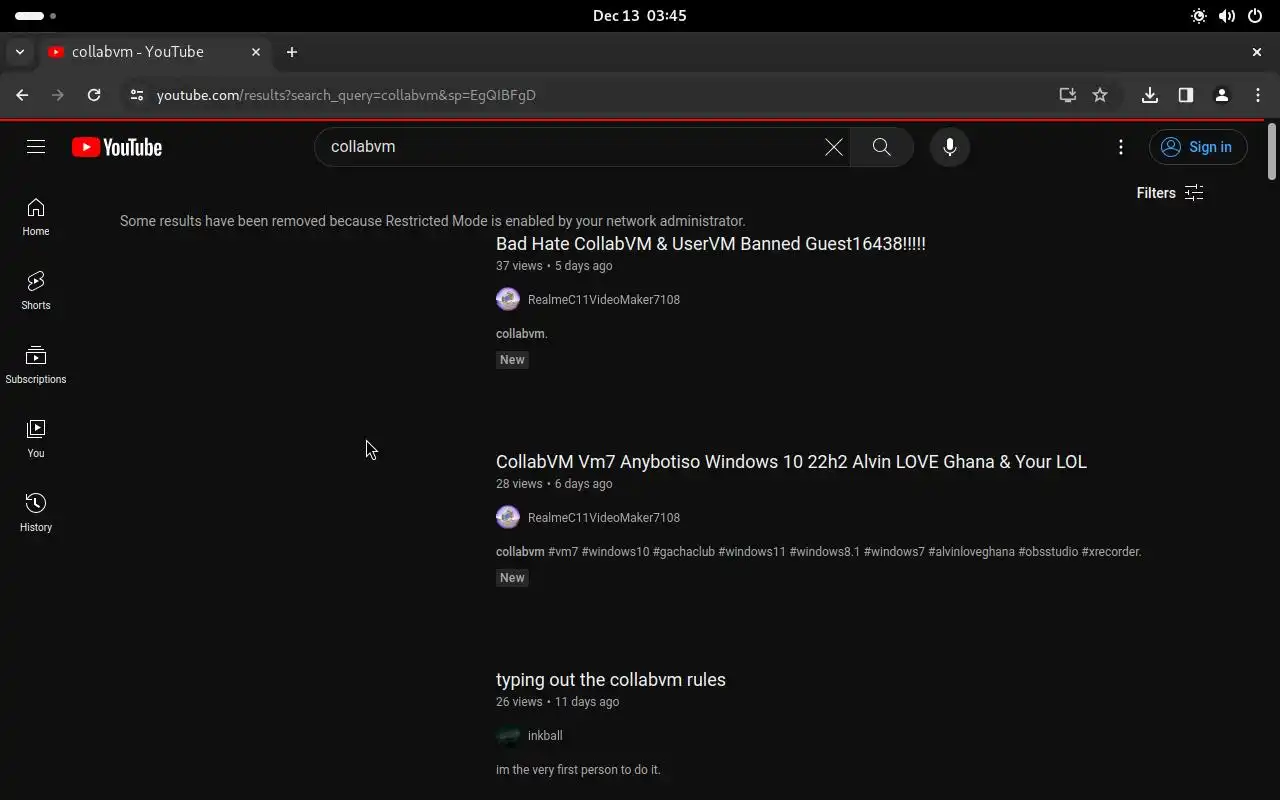Reload the YouTube page
Viewport: 1280px width, 800px height.
click(94, 95)
